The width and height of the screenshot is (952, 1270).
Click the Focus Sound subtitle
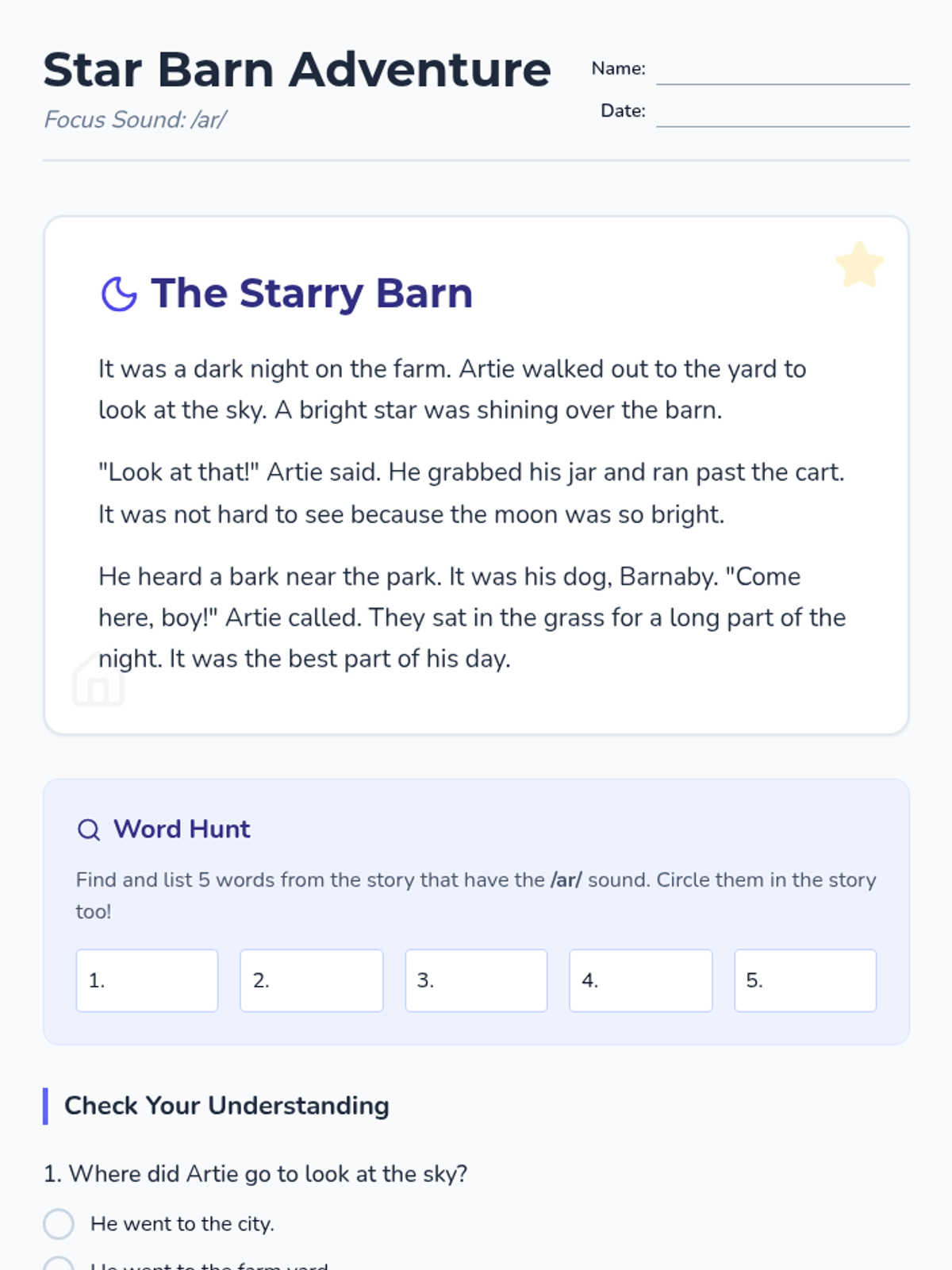click(x=135, y=120)
